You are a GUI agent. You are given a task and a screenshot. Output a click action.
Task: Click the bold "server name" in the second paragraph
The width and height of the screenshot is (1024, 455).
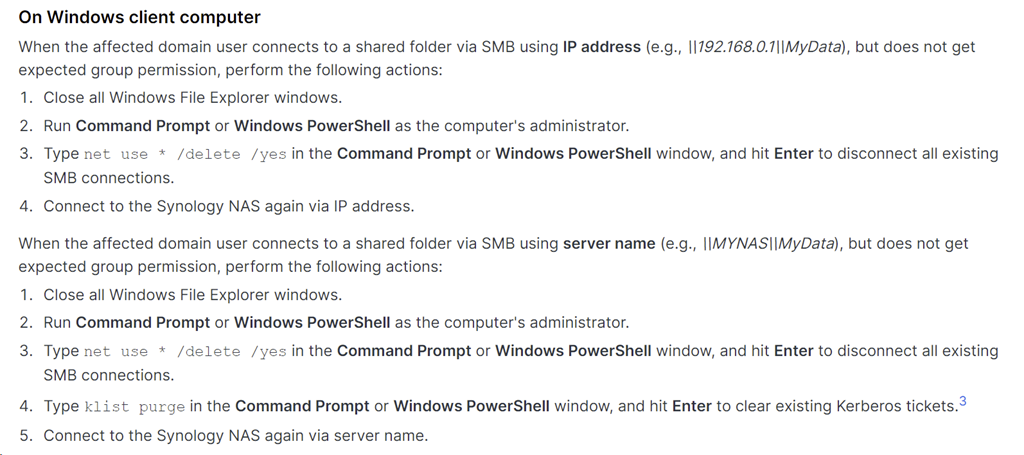(x=608, y=244)
